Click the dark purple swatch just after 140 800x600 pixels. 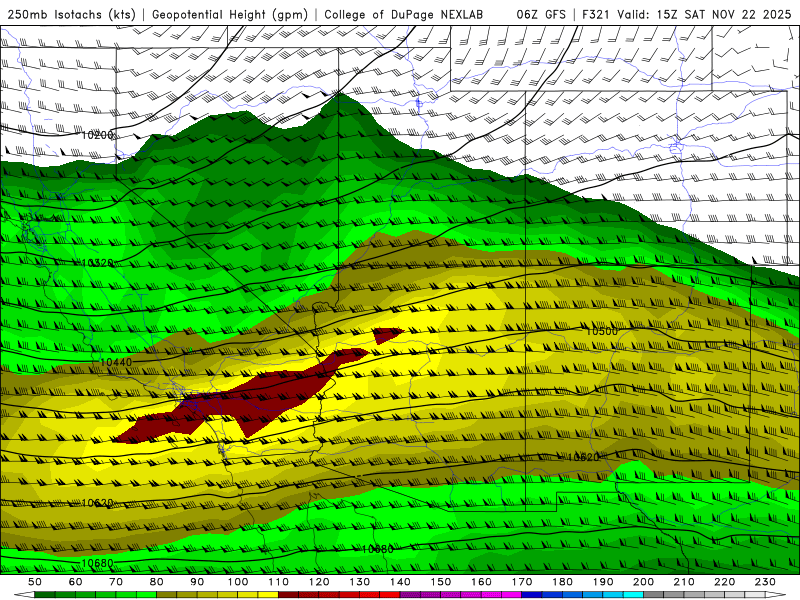pyautogui.click(x=410, y=595)
